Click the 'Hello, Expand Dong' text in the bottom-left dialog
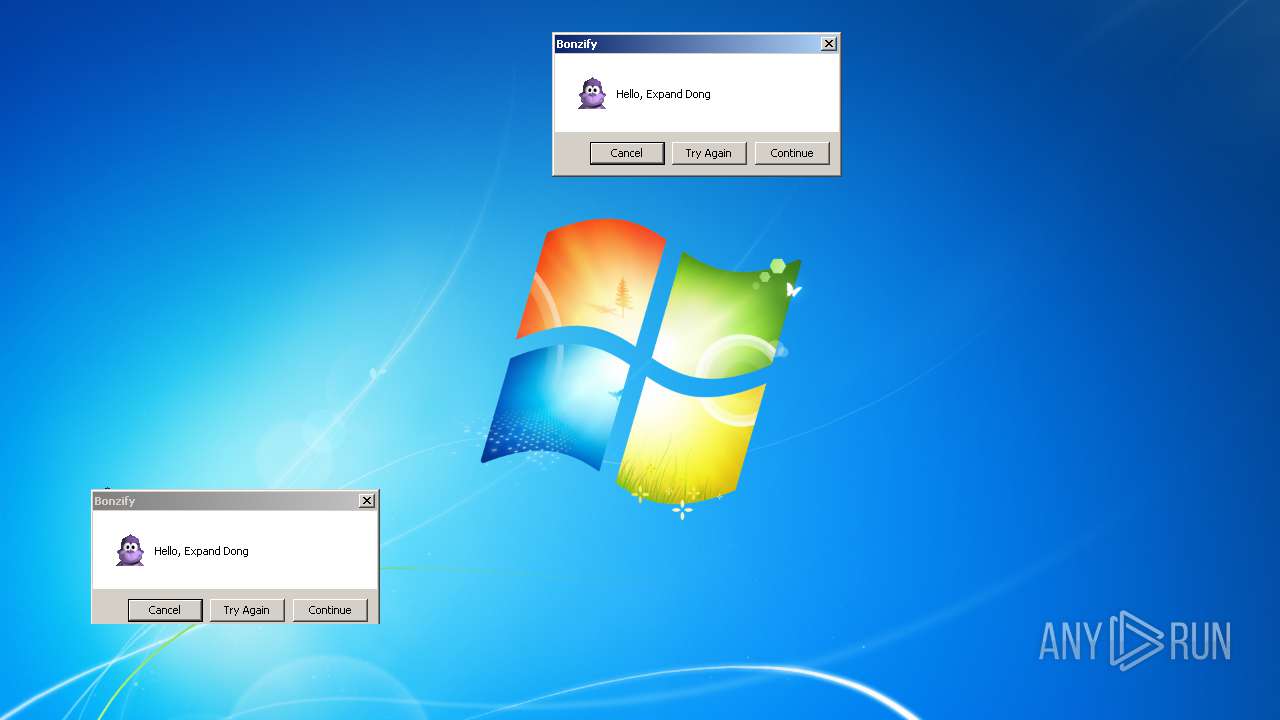The width and height of the screenshot is (1280, 720). [x=201, y=551]
